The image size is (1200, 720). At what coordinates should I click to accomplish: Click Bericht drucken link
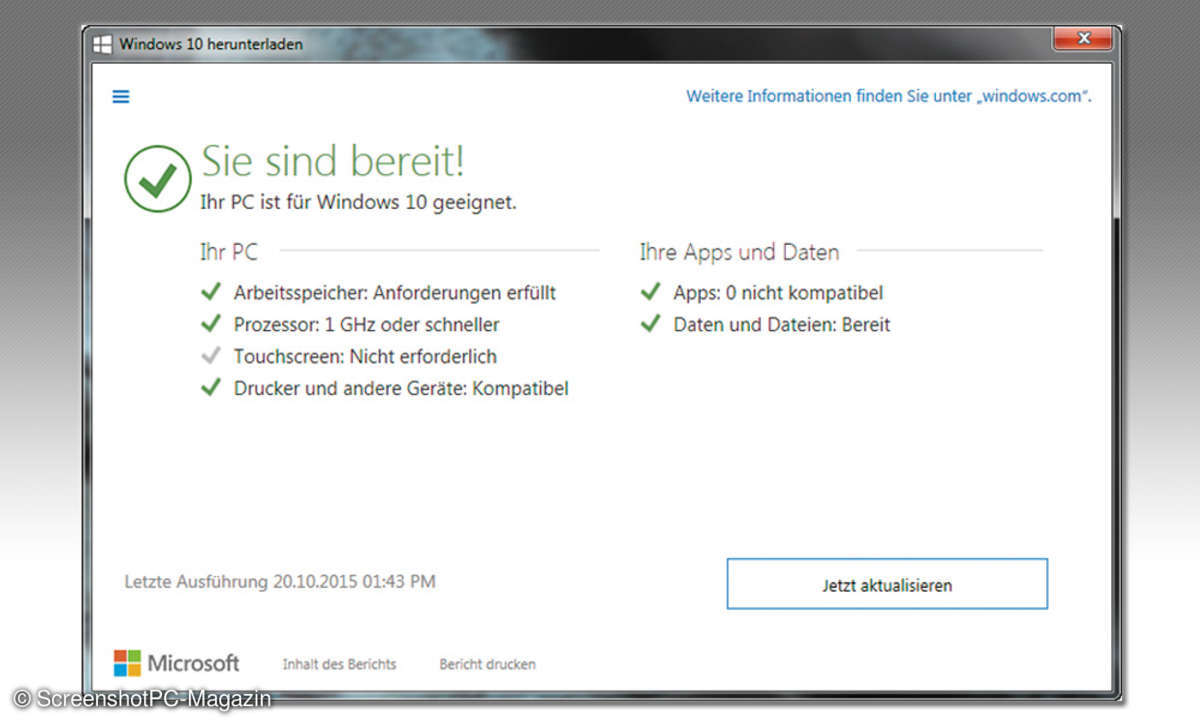point(487,664)
